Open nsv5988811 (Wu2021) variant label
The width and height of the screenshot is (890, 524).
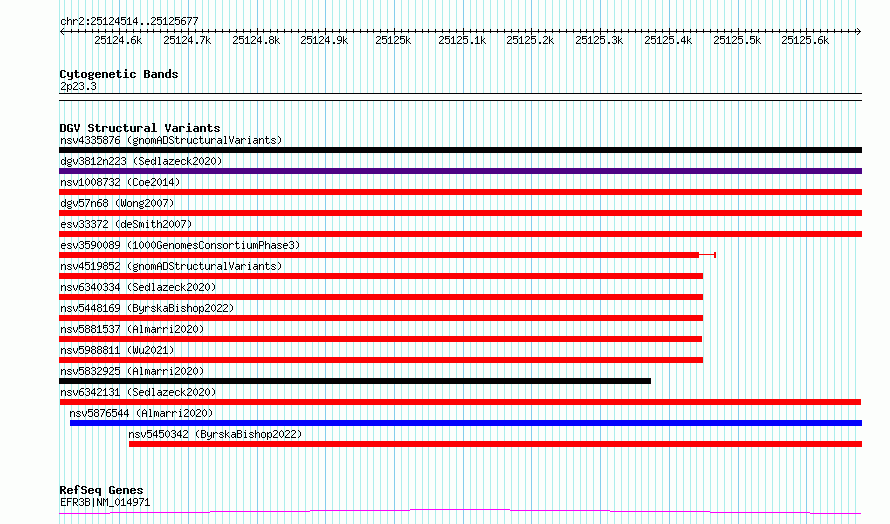pyautogui.click(x=117, y=350)
